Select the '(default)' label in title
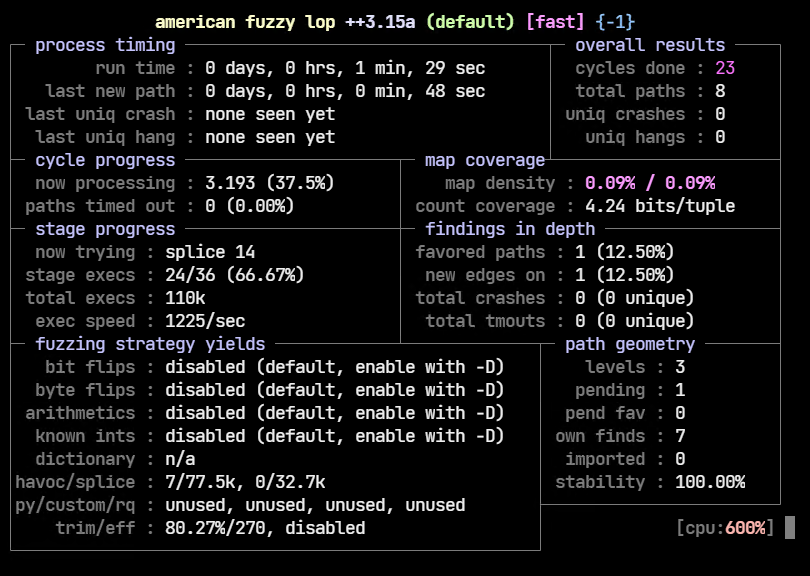810x576 pixels. tap(470, 22)
